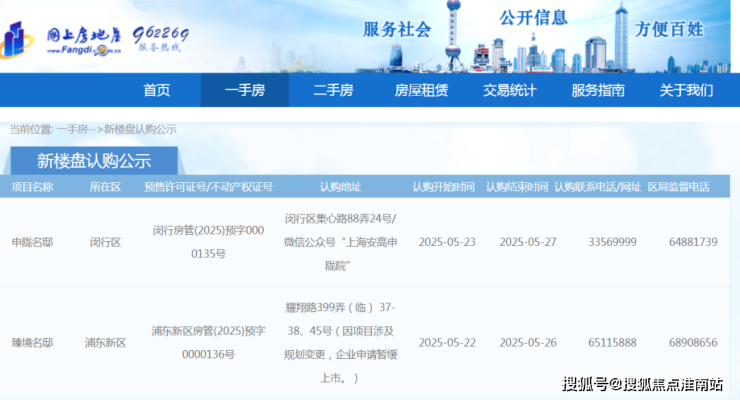Click the 项目名称 column header

pyautogui.click(x=32, y=187)
